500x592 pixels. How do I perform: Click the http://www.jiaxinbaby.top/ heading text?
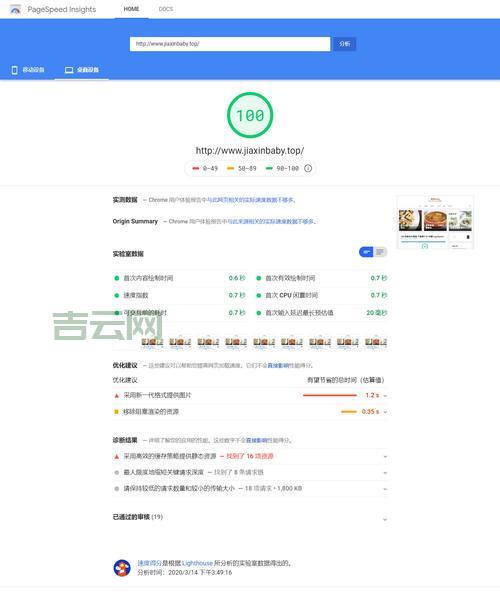click(x=250, y=150)
